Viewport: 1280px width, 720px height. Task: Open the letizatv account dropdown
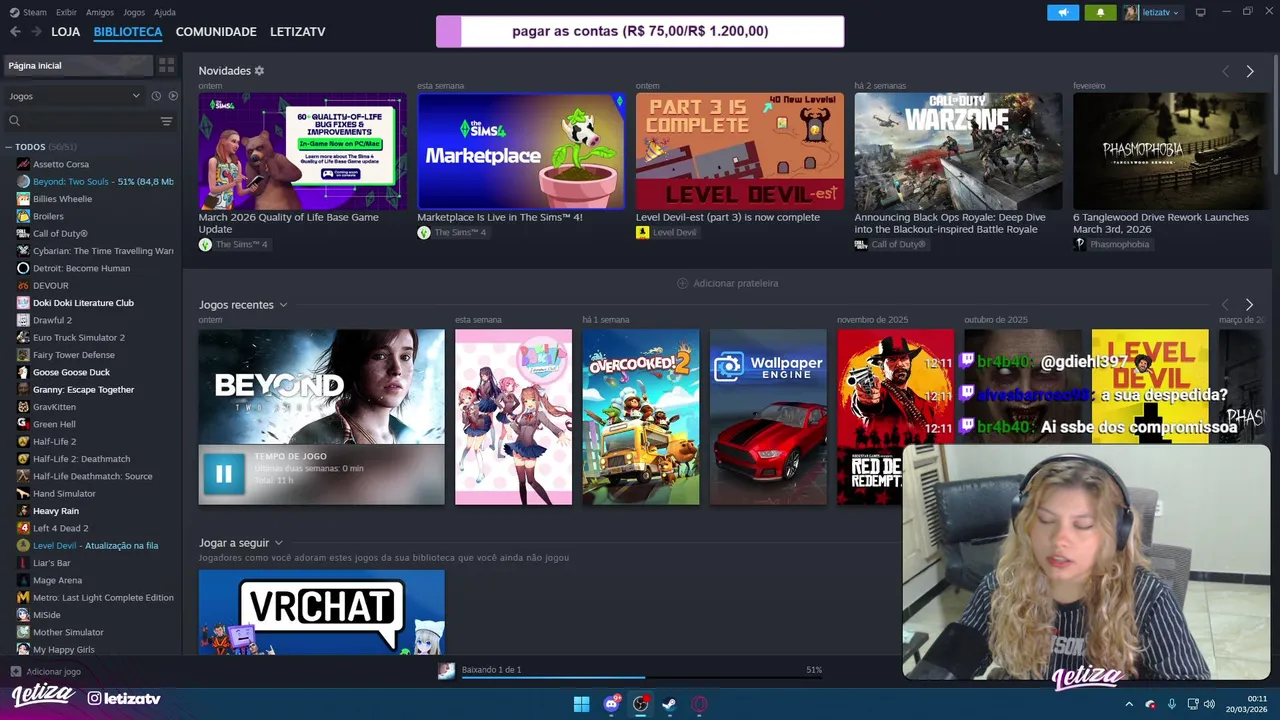pyautogui.click(x=1152, y=12)
